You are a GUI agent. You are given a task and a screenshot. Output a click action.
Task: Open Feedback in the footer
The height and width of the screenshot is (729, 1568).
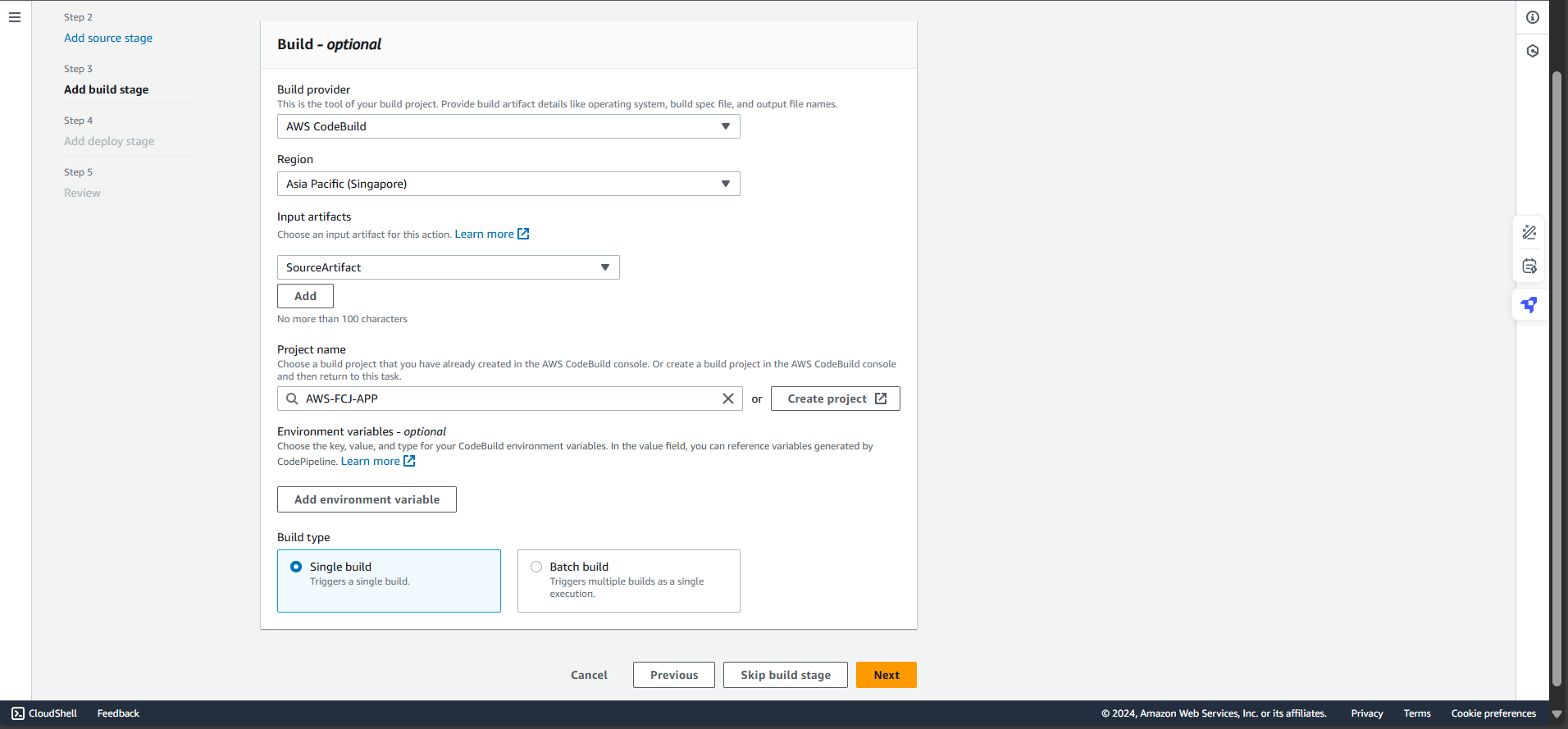point(118,713)
